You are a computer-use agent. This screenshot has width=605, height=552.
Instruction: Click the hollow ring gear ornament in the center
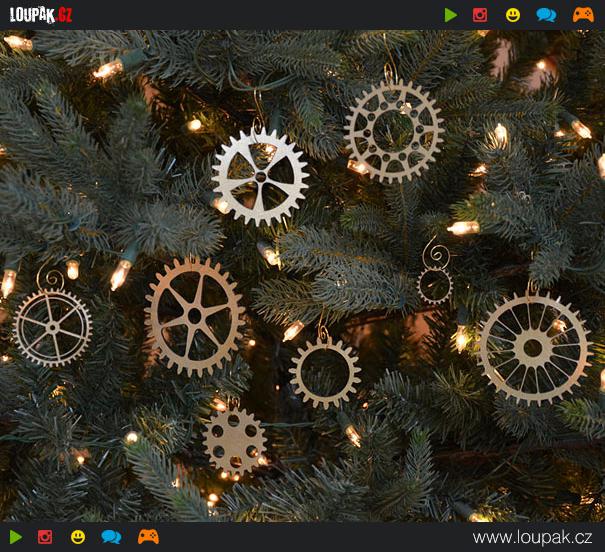[x=325, y=372]
